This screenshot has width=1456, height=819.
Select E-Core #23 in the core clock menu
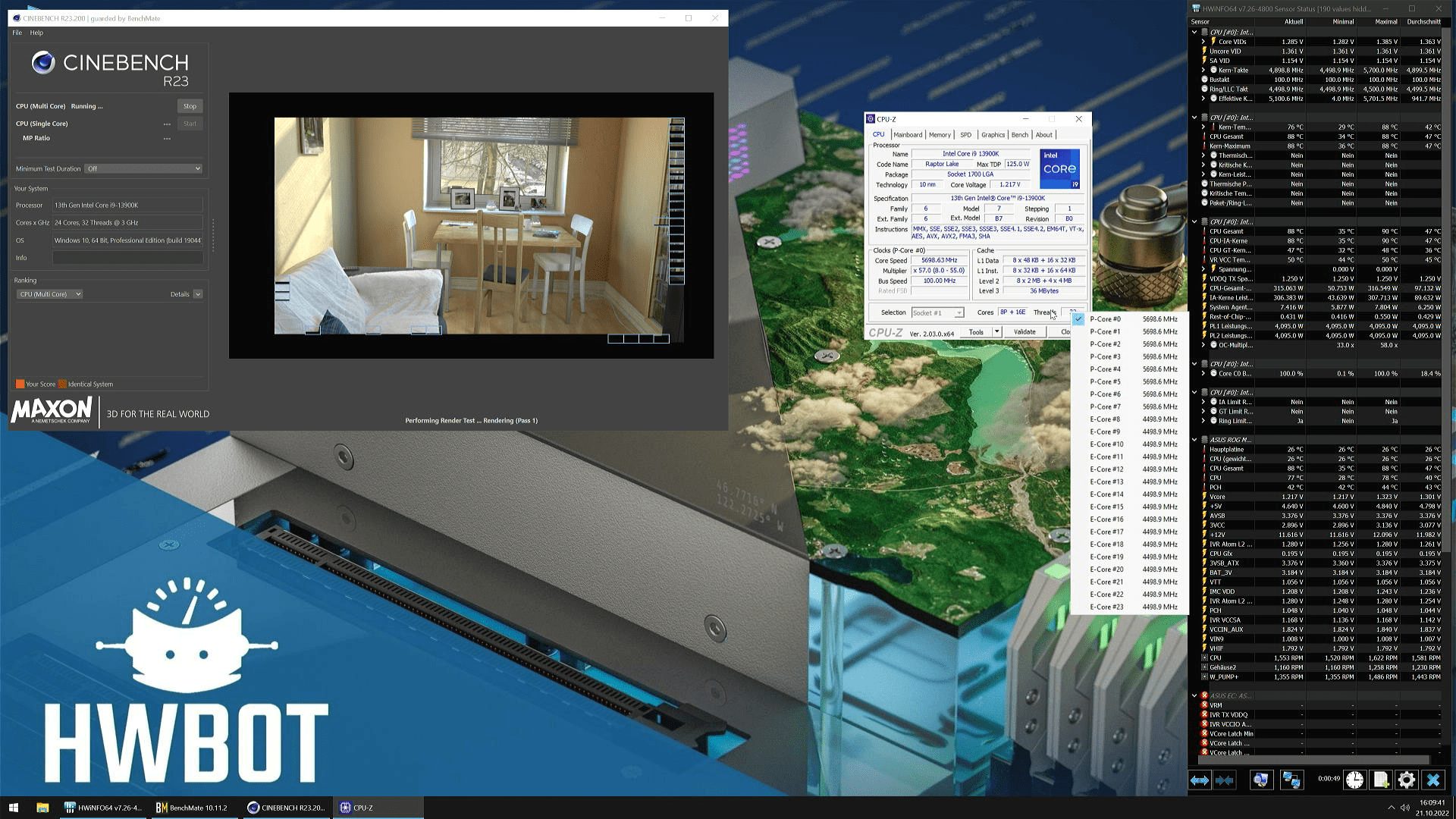[x=1129, y=607]
